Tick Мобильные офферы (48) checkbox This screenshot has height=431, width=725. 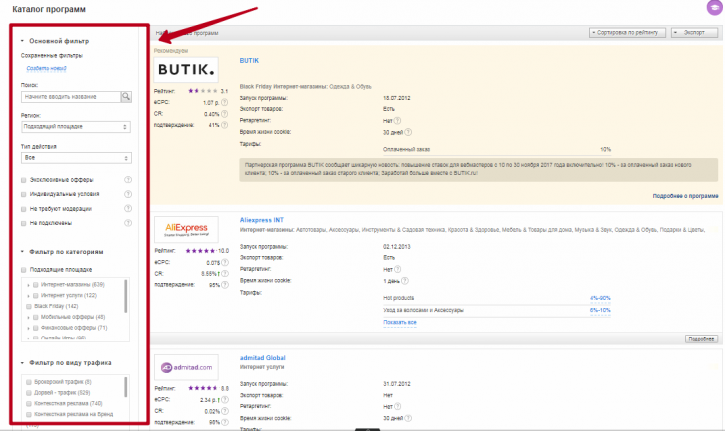point(36,317)
